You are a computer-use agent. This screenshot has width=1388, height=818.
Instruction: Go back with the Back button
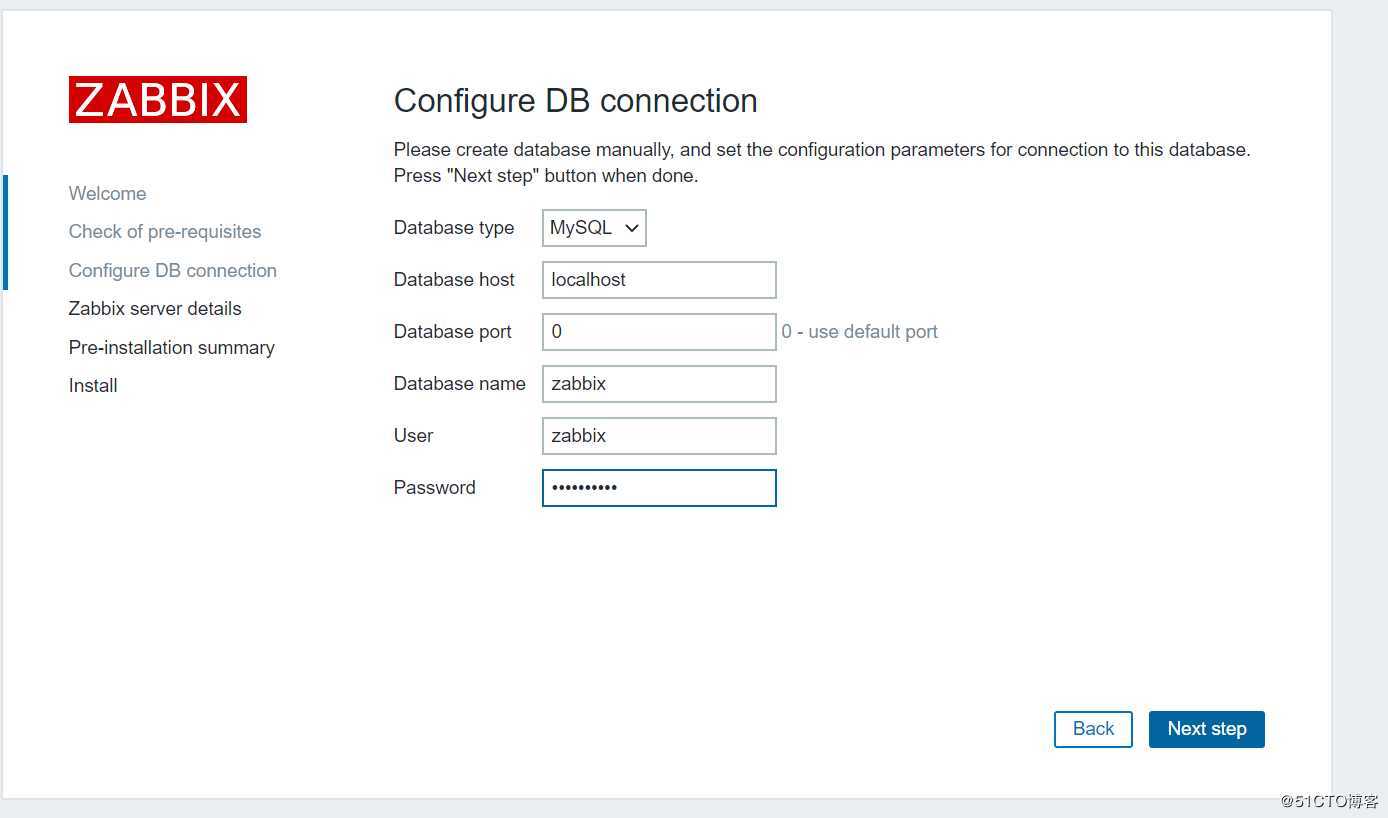[x=1093, y=729]
